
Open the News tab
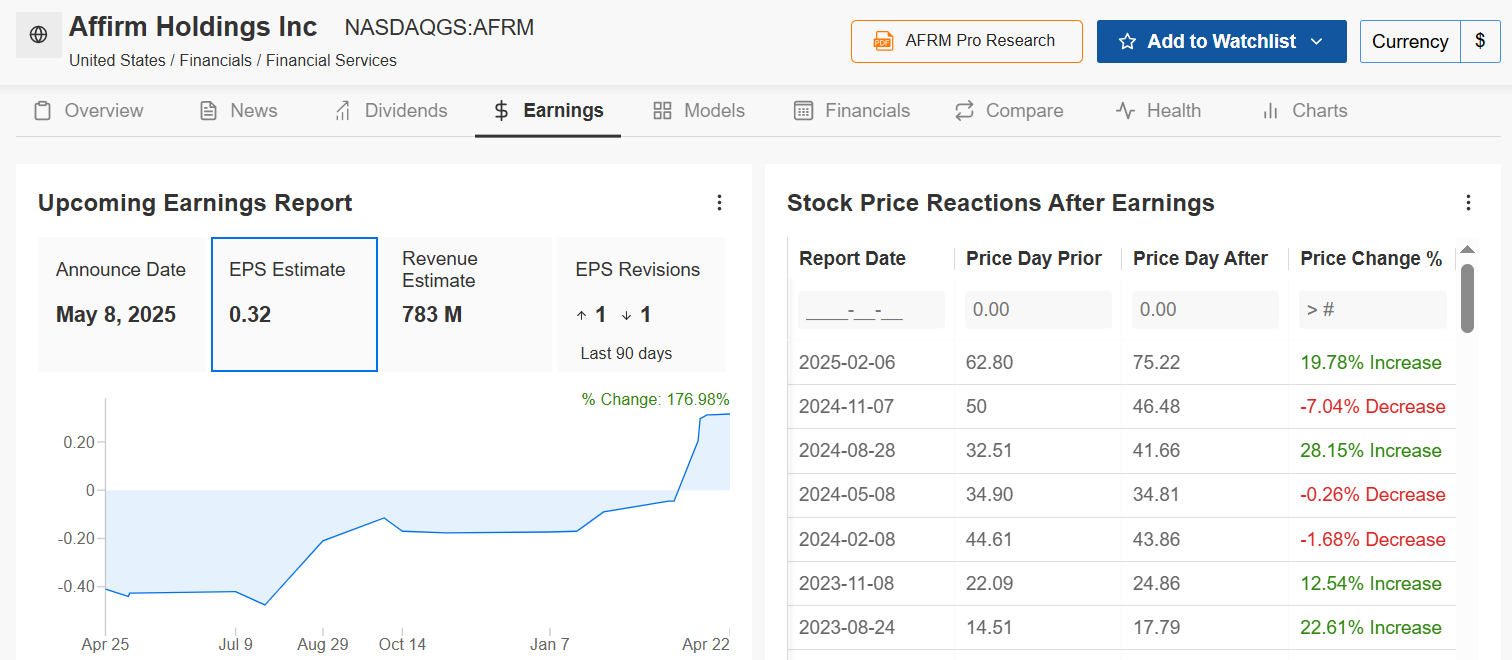[x=238, y=111]
